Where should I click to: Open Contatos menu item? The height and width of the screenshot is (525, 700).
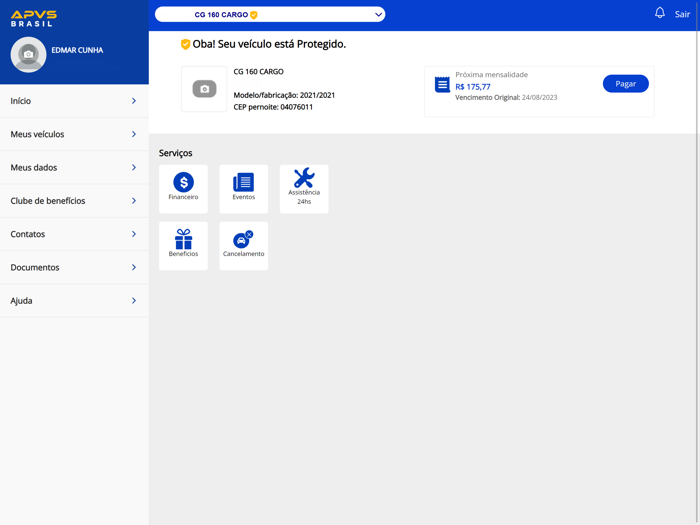(x=74, y=234)
